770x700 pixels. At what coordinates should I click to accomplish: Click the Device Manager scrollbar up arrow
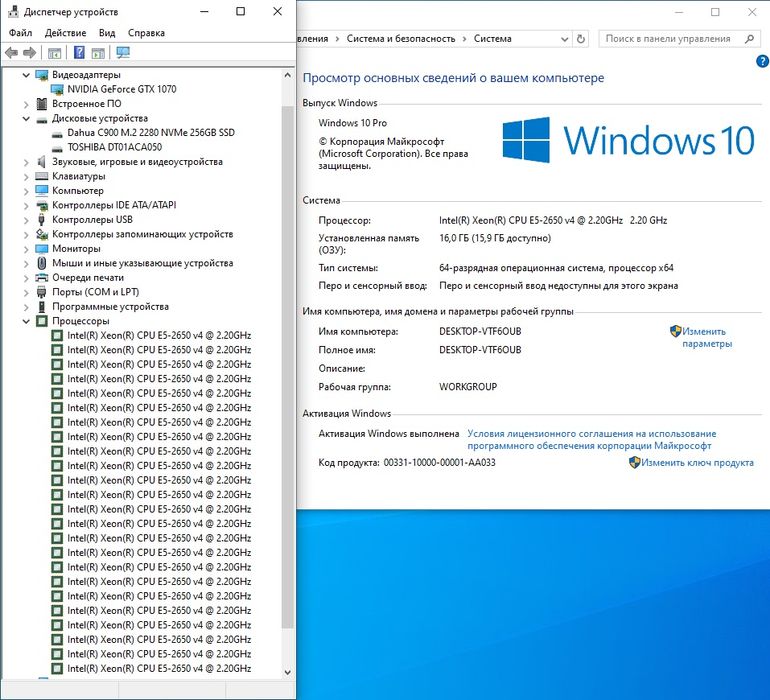point(288,75)
